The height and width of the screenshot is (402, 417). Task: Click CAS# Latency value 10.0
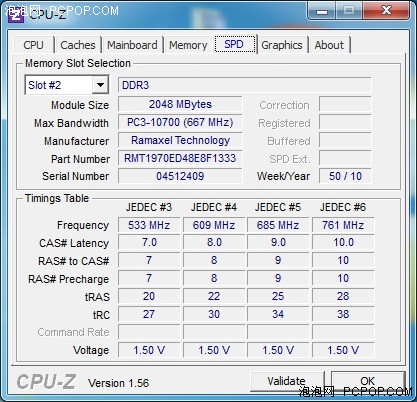(343, 242)
